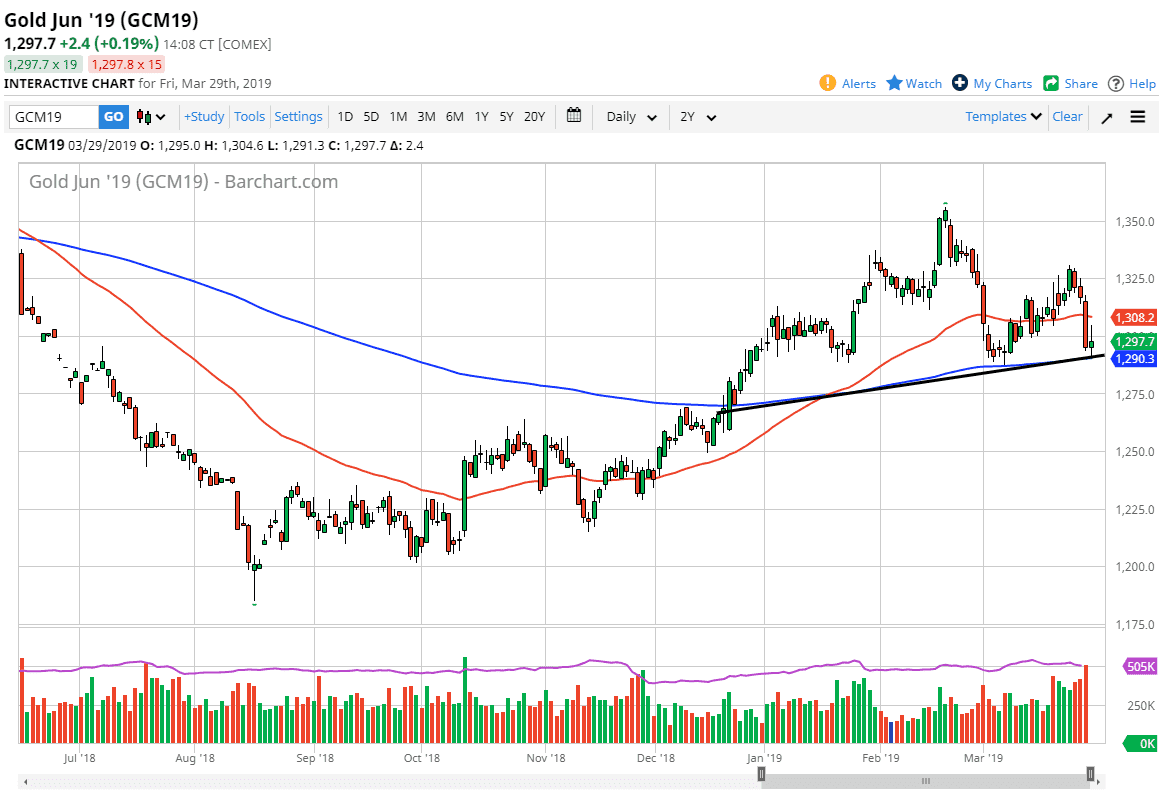Select the 1M time range
The width and height of the screenshot is (1165, 795).
click(398, 117)
